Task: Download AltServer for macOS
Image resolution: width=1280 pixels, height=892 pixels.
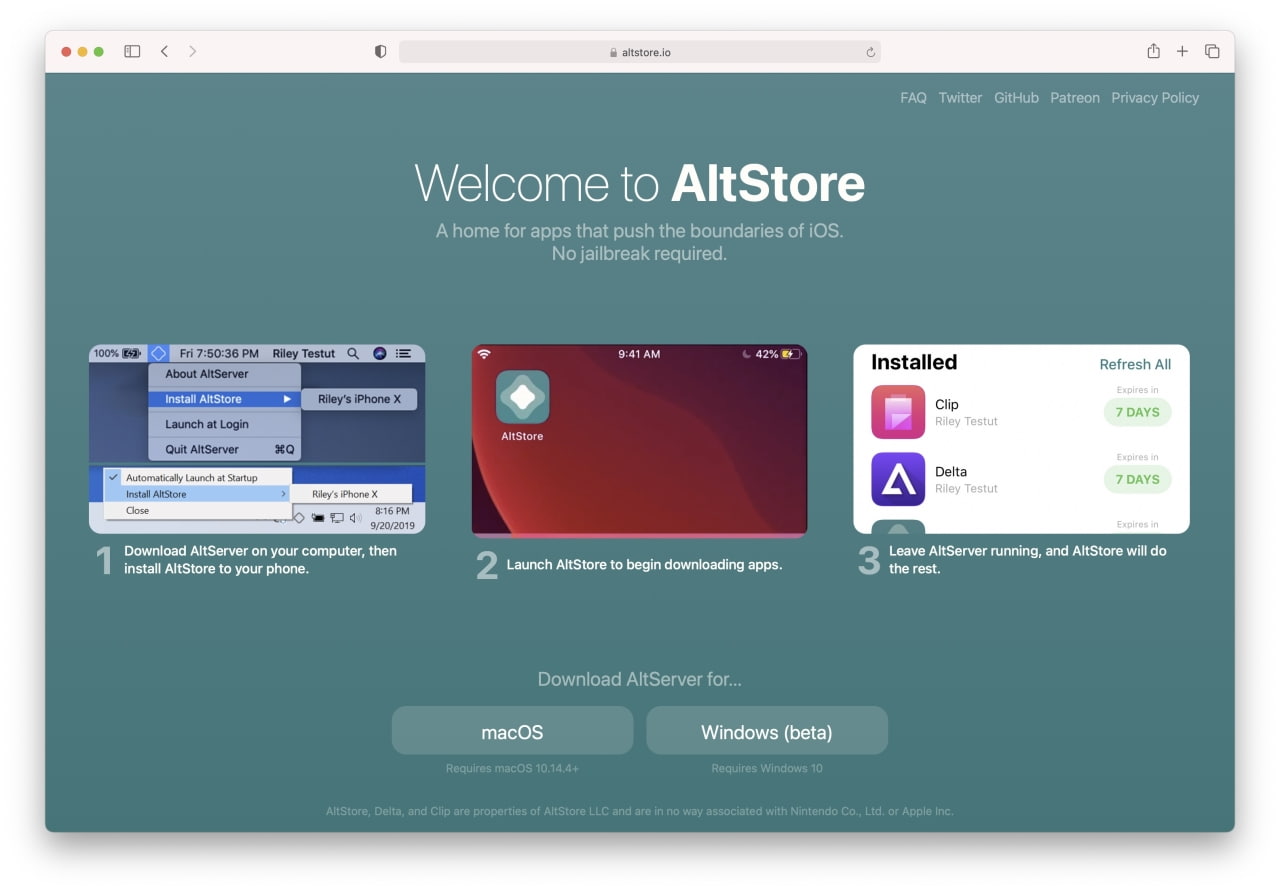Action: pos(512,731)
